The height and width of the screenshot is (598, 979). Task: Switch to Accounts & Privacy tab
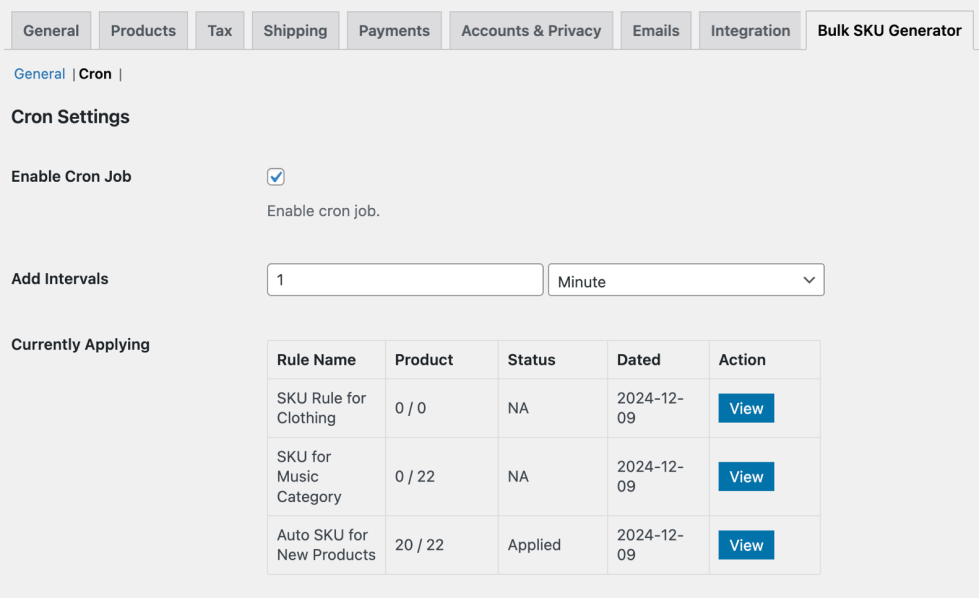point(531,31)
